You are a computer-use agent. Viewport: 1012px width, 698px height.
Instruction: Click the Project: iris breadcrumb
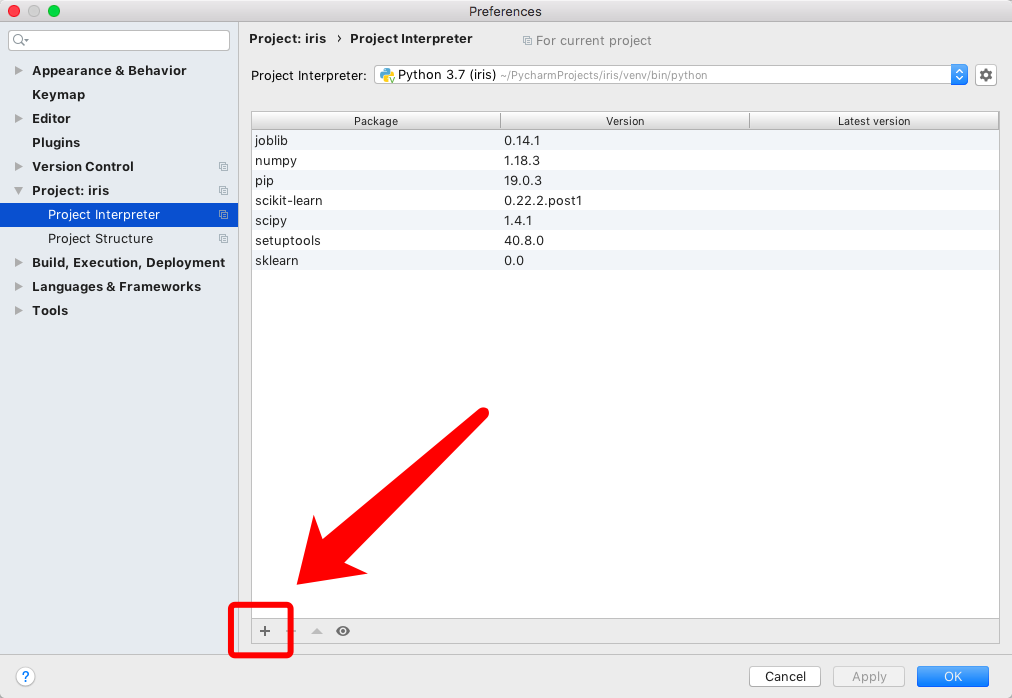(x=287, y=39)
